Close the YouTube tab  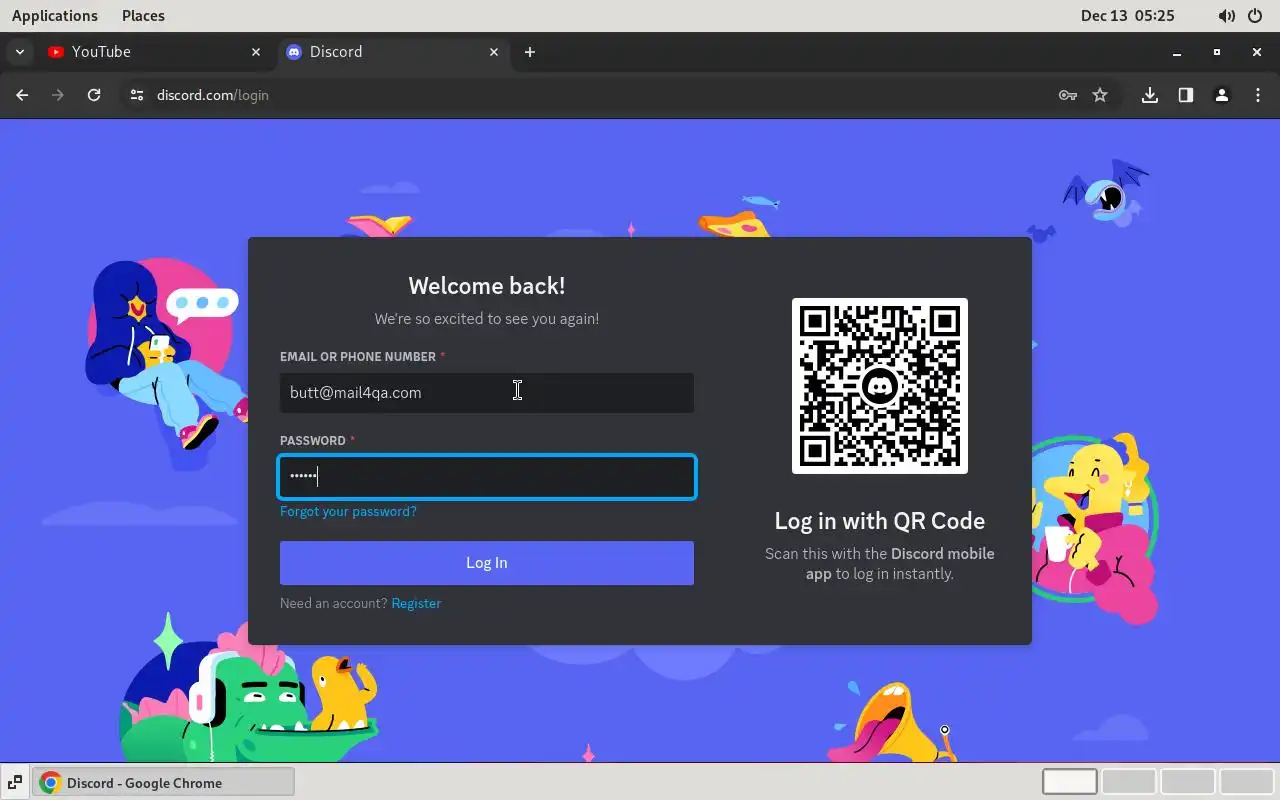coord(256,52)
